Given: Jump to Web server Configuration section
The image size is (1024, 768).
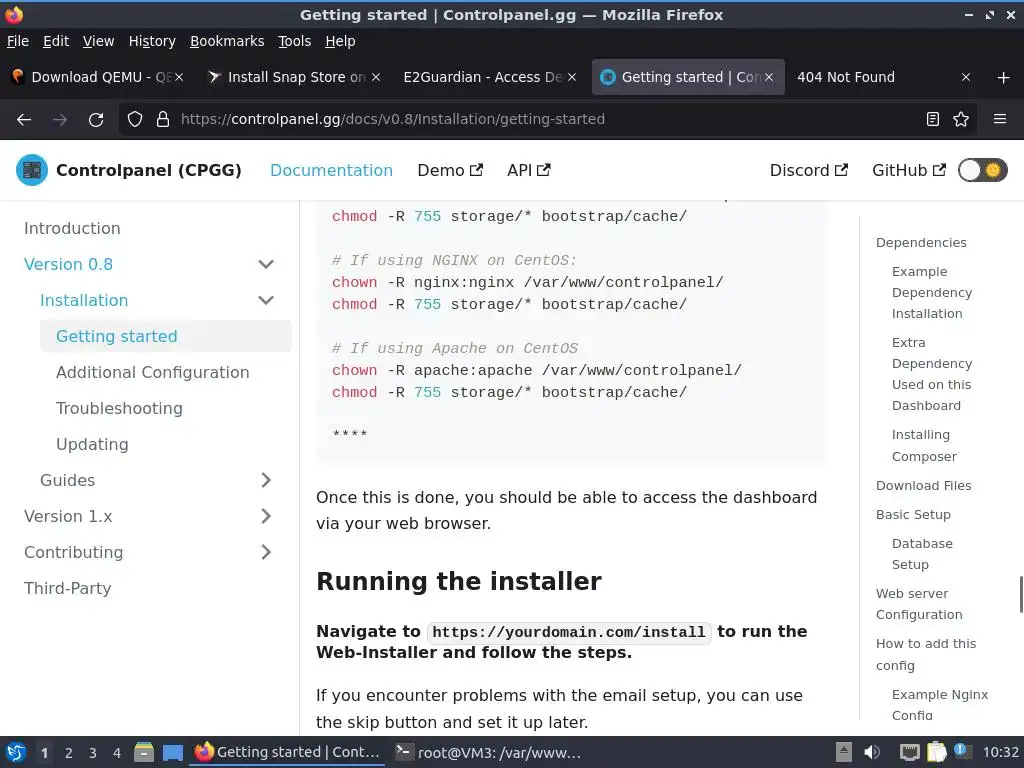Looking at the screenshot, I should (920, 604).
